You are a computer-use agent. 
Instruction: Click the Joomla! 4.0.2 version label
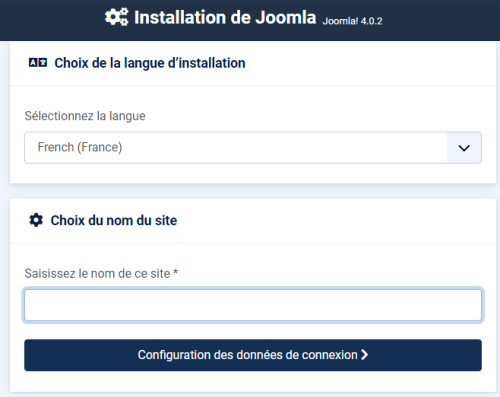[x=352, y=21]
